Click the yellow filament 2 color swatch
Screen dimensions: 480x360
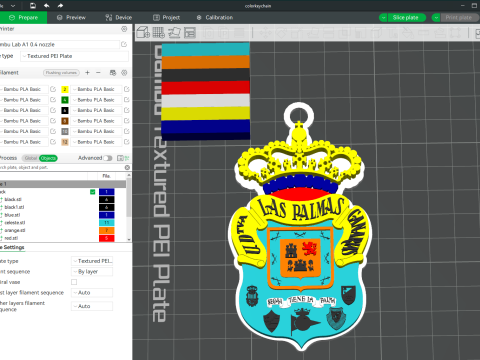(65, 89)
